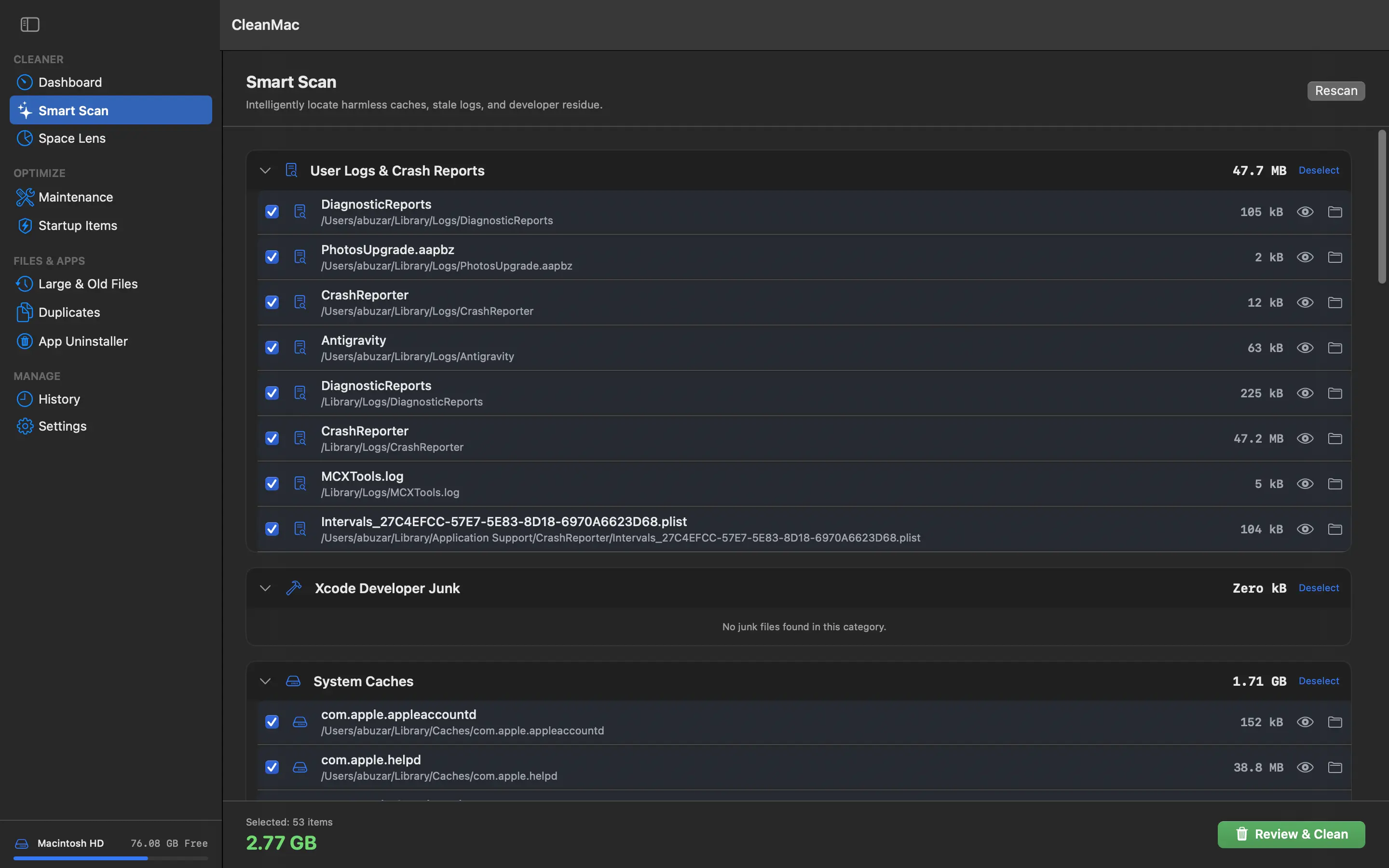Deselect all System Caches items
Viewport: 1389px width, 868px height.
[x=1319, y=681]
